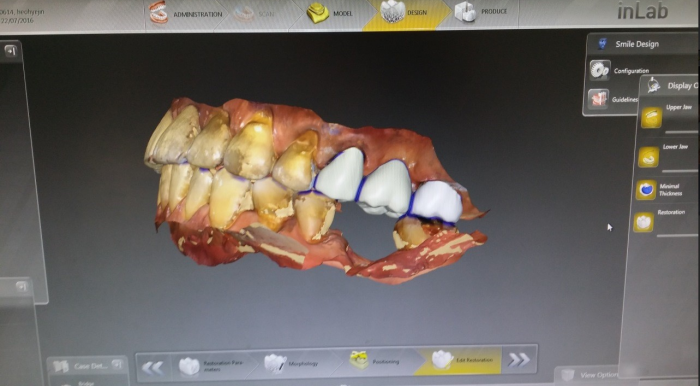Select the middle white bridge pontic
Image resolution: width=700 pixels, height=386 pixels.
click(386, 187)
